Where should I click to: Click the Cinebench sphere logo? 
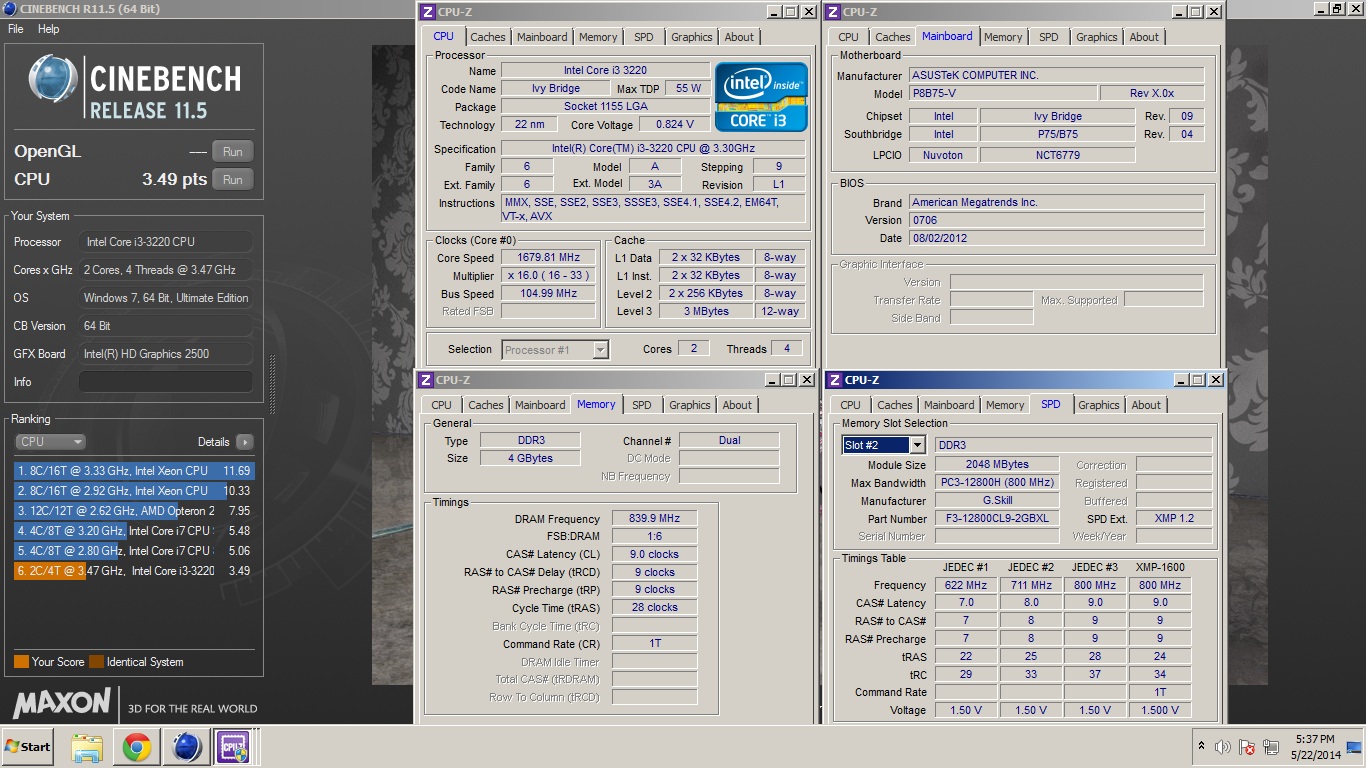point(53,80)
